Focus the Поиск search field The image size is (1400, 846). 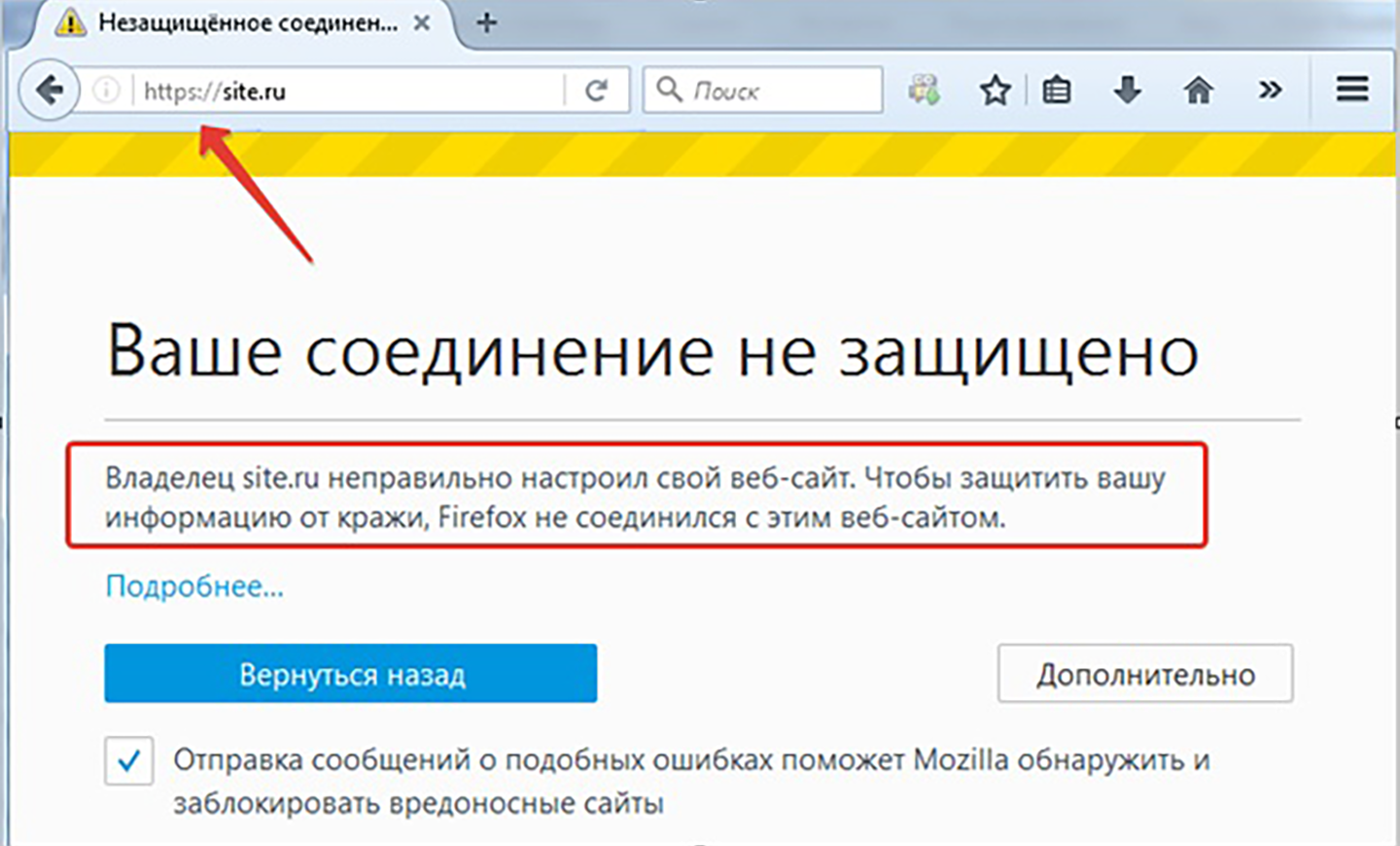[x=778, y=90]
